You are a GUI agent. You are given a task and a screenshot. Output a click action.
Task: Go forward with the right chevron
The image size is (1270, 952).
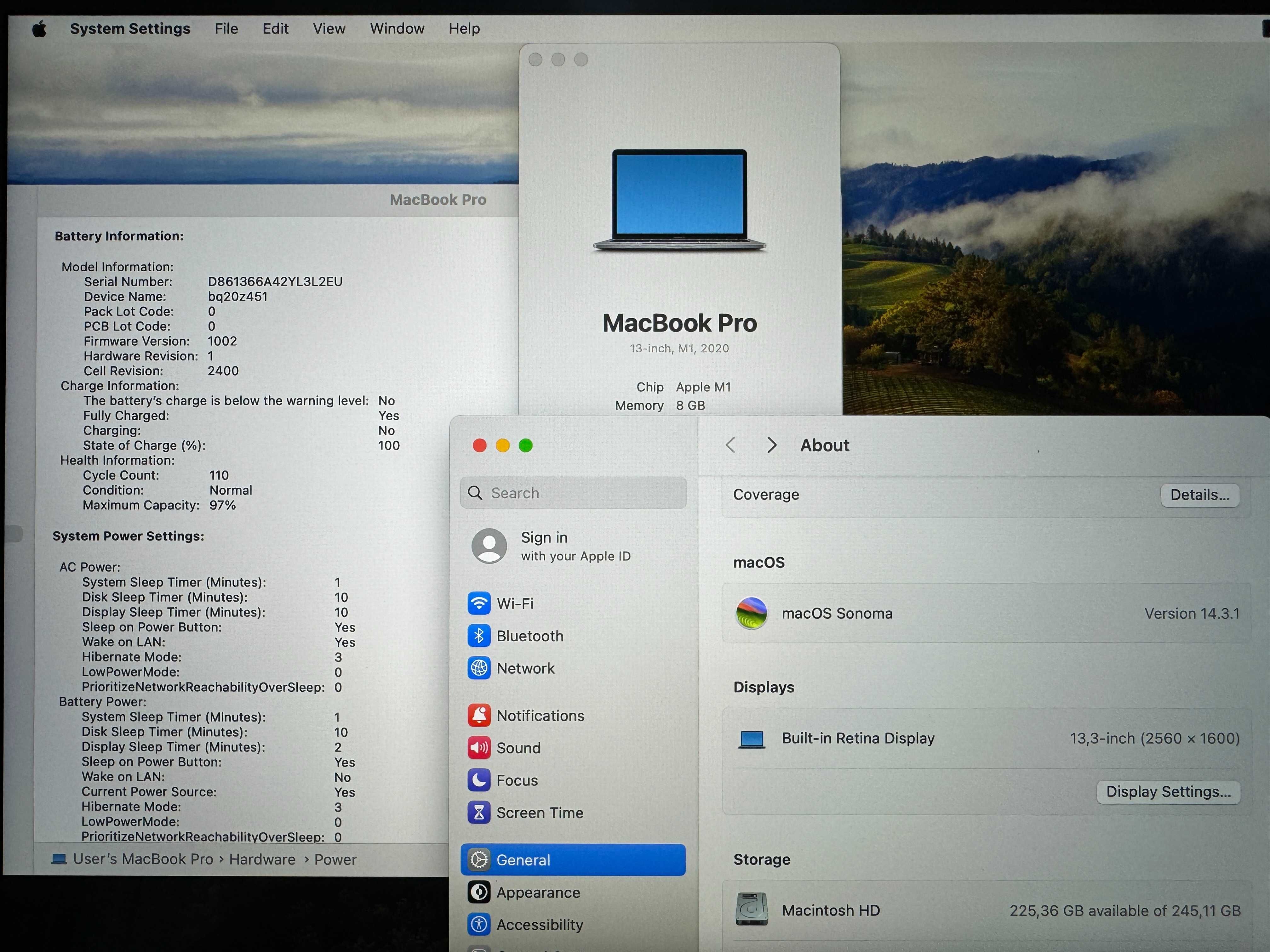pos(772,445)
